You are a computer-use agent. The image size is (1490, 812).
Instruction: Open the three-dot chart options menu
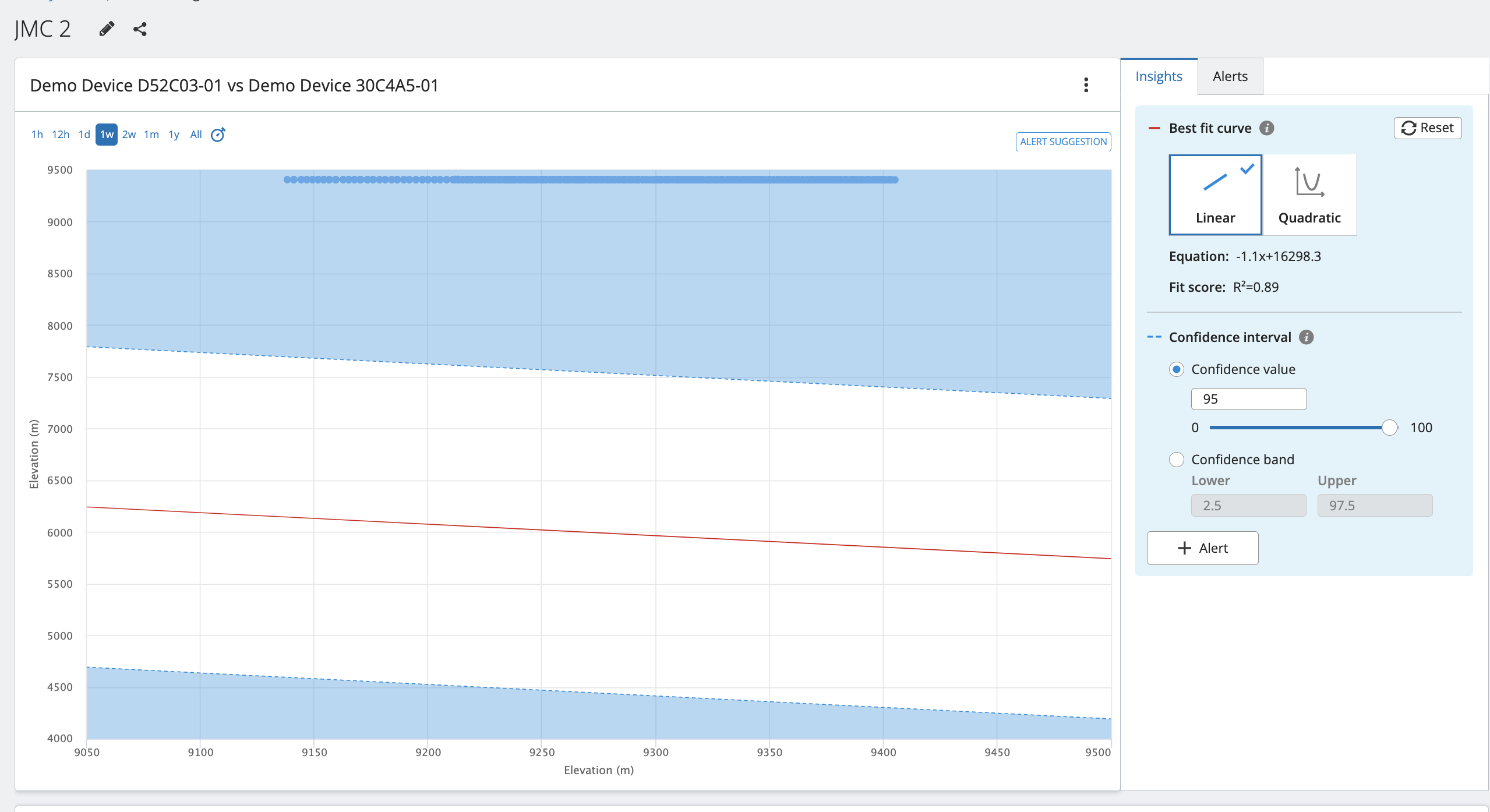[x=1086, y=85]
